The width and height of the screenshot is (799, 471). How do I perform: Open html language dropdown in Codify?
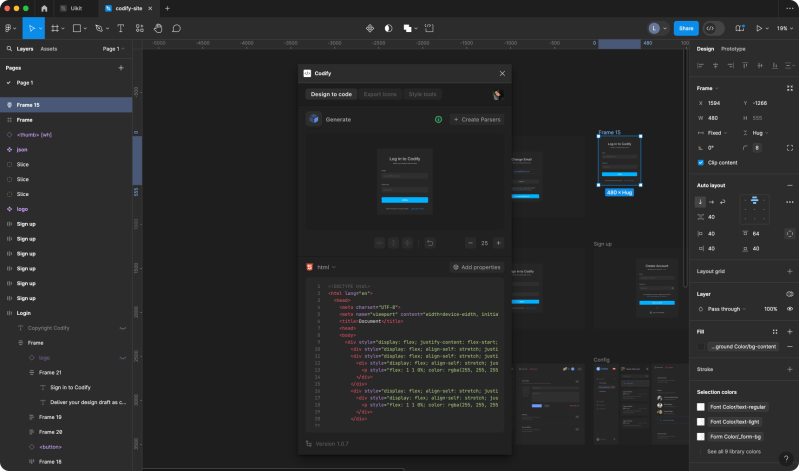point(326,267)
